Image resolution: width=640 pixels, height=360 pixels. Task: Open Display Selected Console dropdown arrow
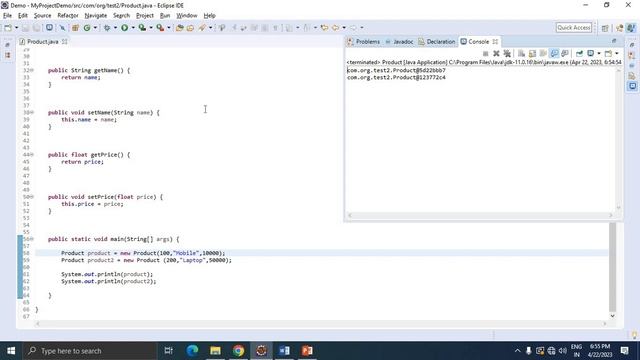[x=599, y=53]
